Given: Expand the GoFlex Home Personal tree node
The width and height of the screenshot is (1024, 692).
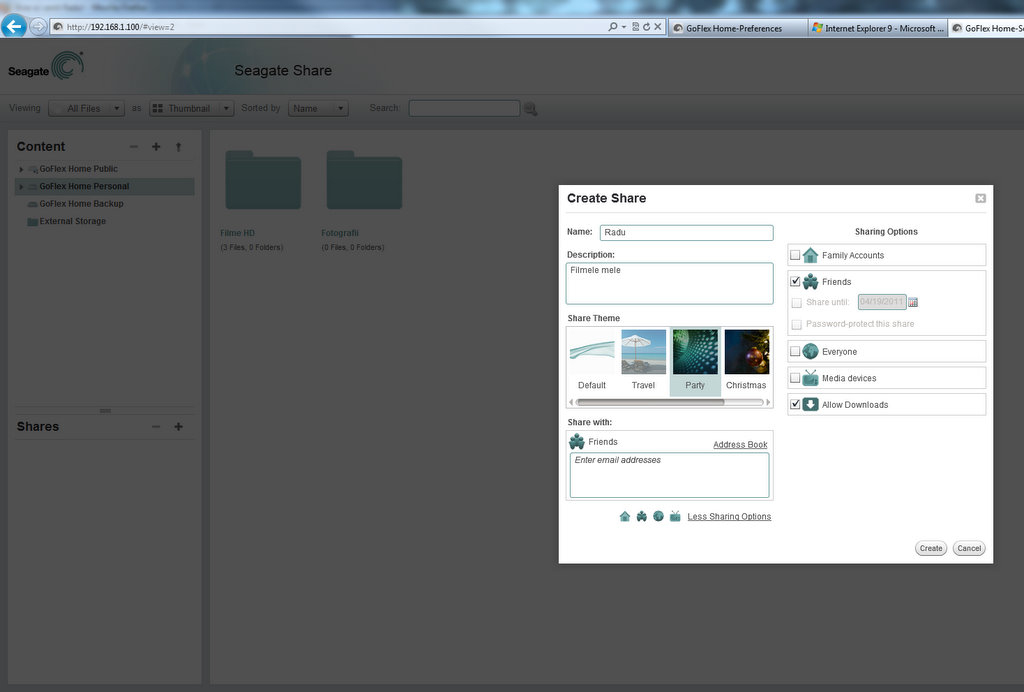Looking at the screenshot, I should [21, 187].
